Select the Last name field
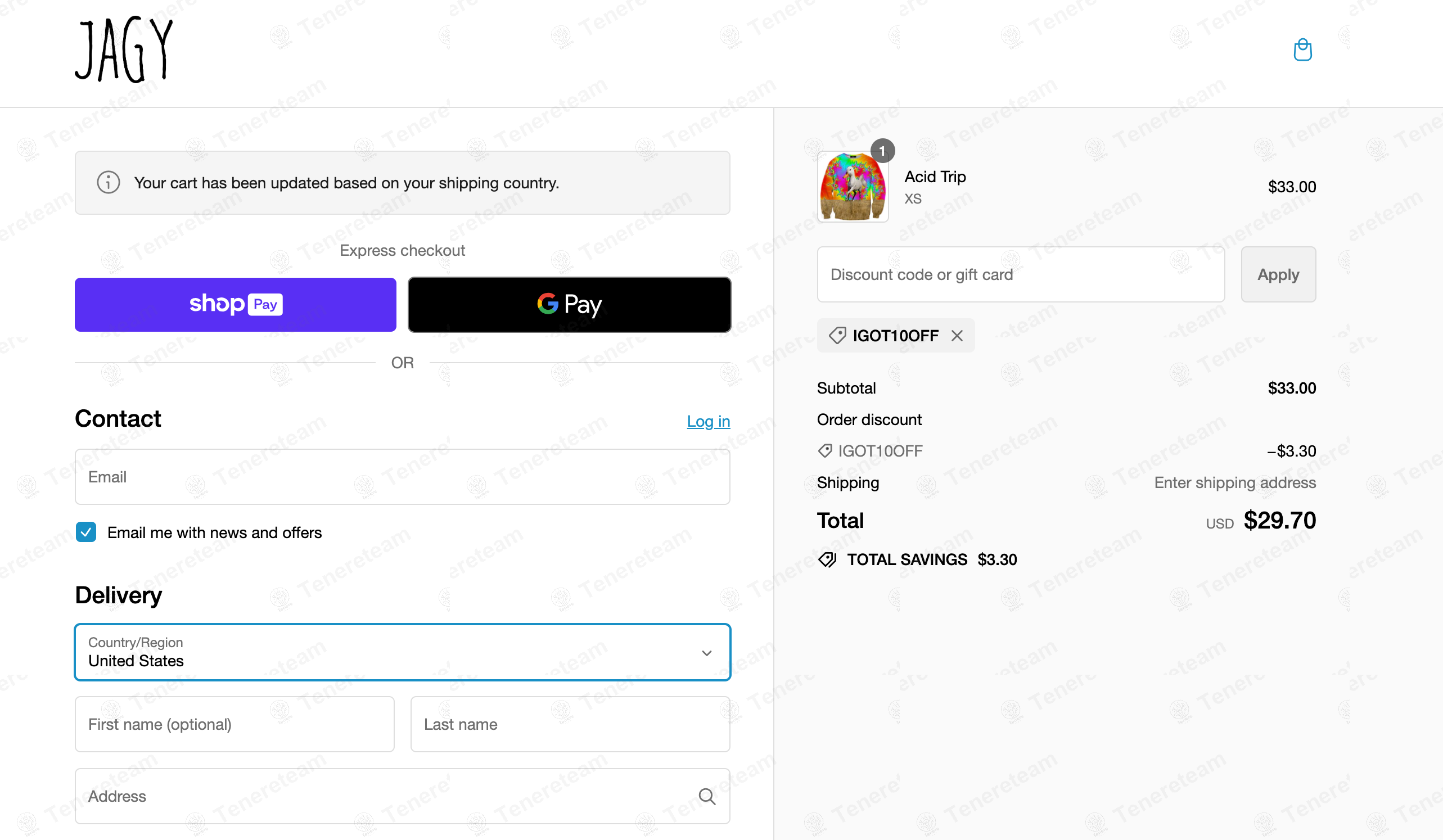Viewport: 1443px width, 840px height. [x=570, y=724]
